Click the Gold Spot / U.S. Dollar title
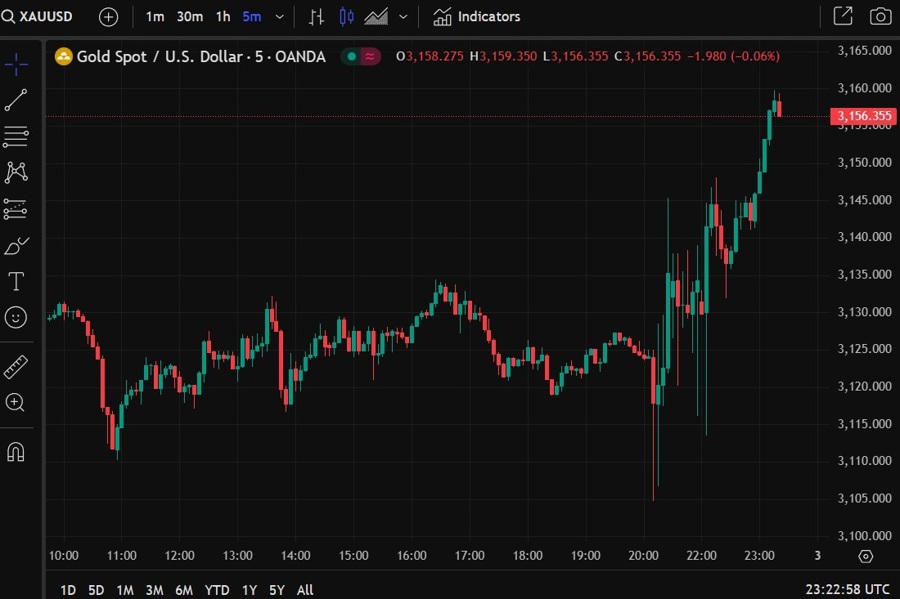Viewport: 900px width, 599px height. coord(201,56)
